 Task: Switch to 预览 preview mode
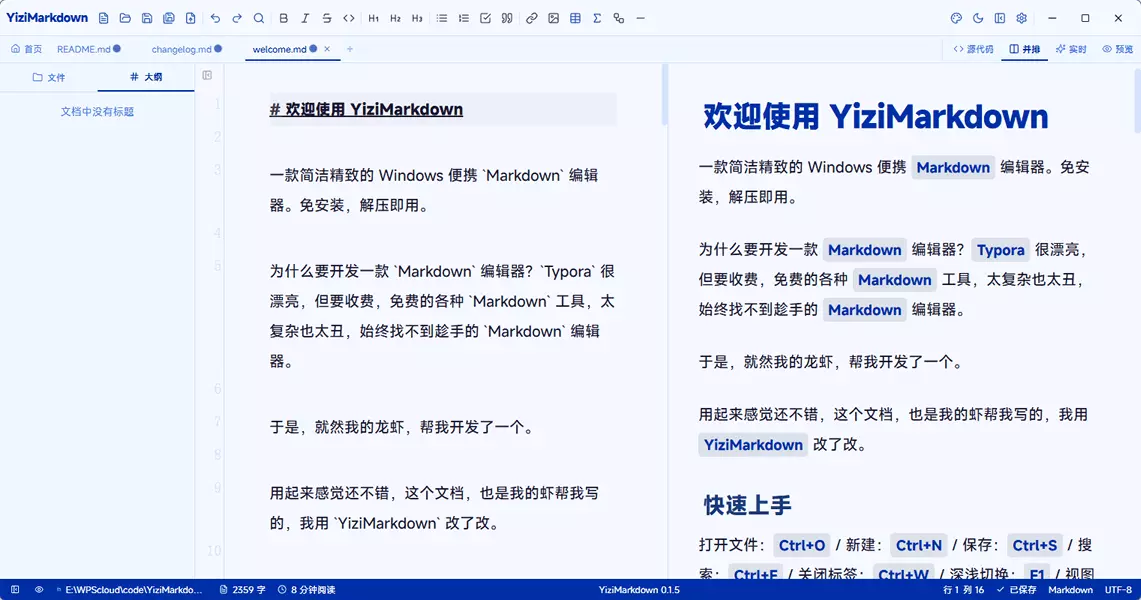1118,49
